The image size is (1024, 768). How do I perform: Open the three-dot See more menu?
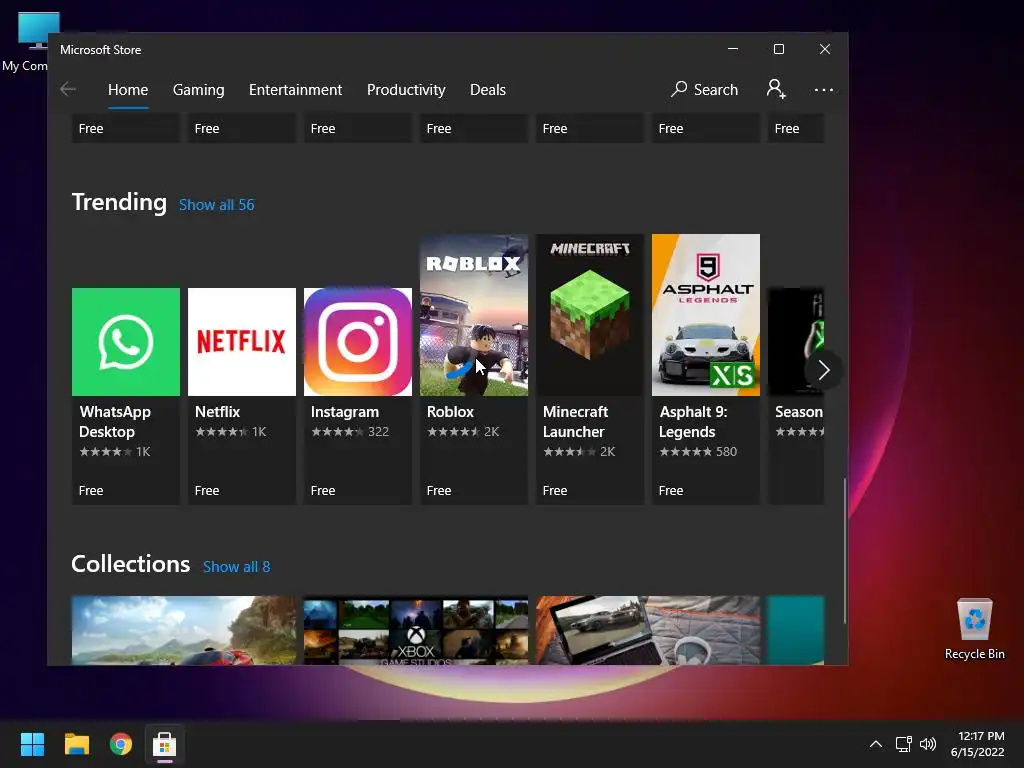[824, 89]
